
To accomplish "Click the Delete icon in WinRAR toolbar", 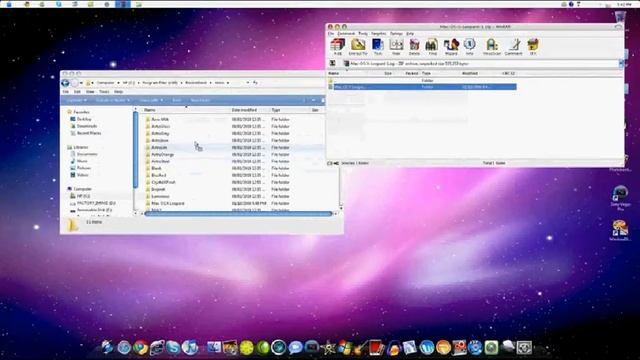I will tap(414, 47).
